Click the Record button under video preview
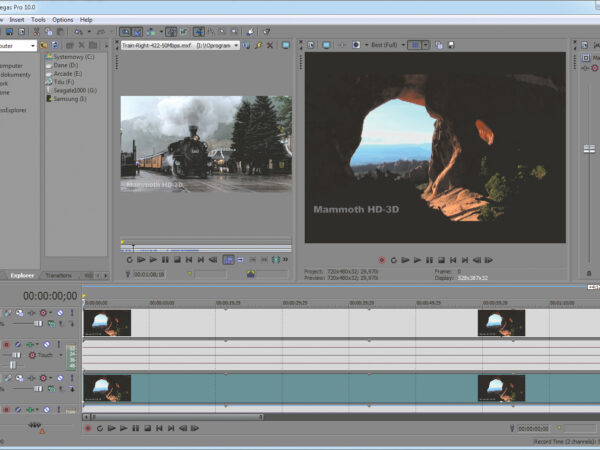The width and height of the screenshot is (600, 450). tap(381, 259)
